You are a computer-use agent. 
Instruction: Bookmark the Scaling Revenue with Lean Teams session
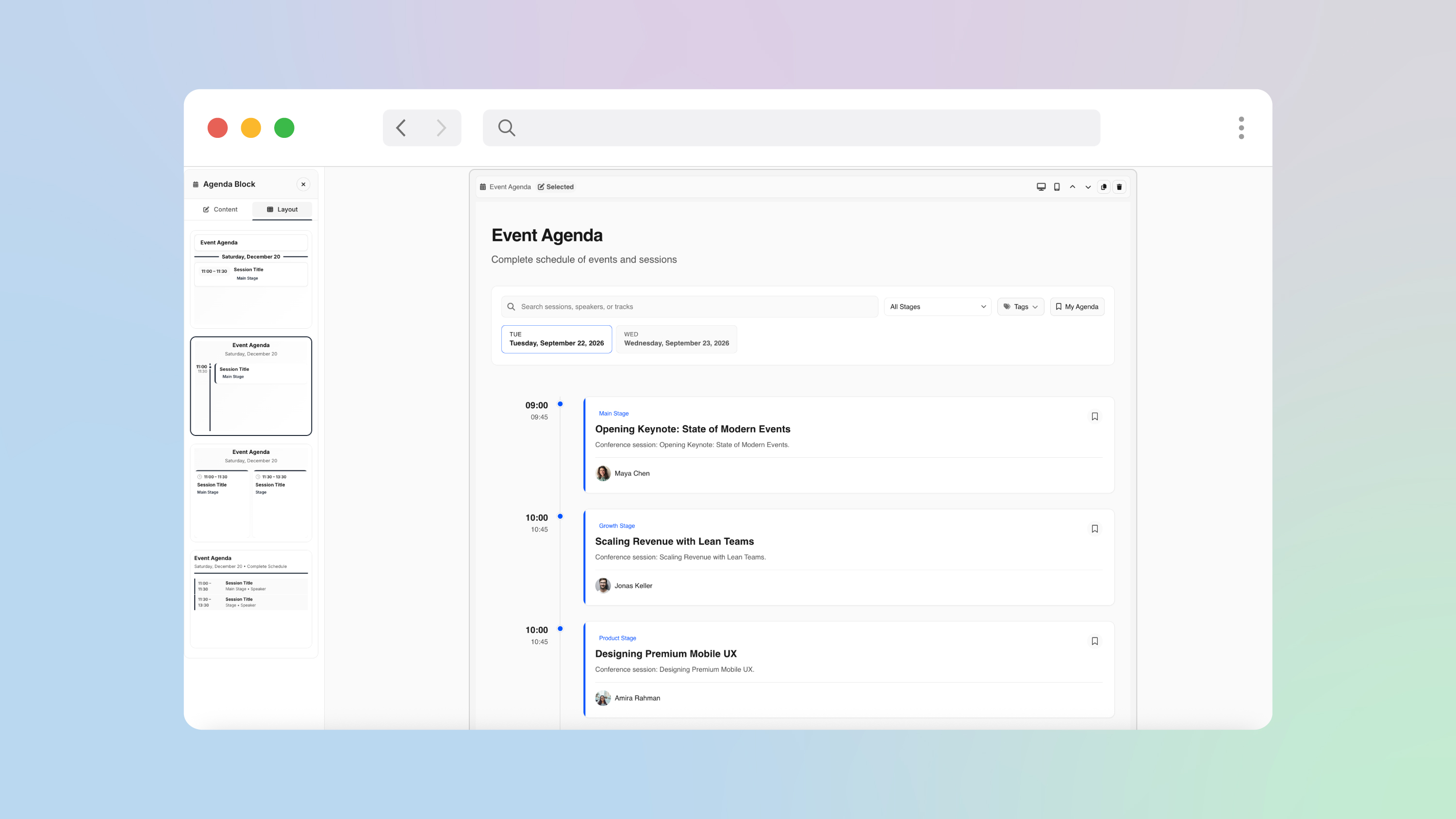(1095, 529)
